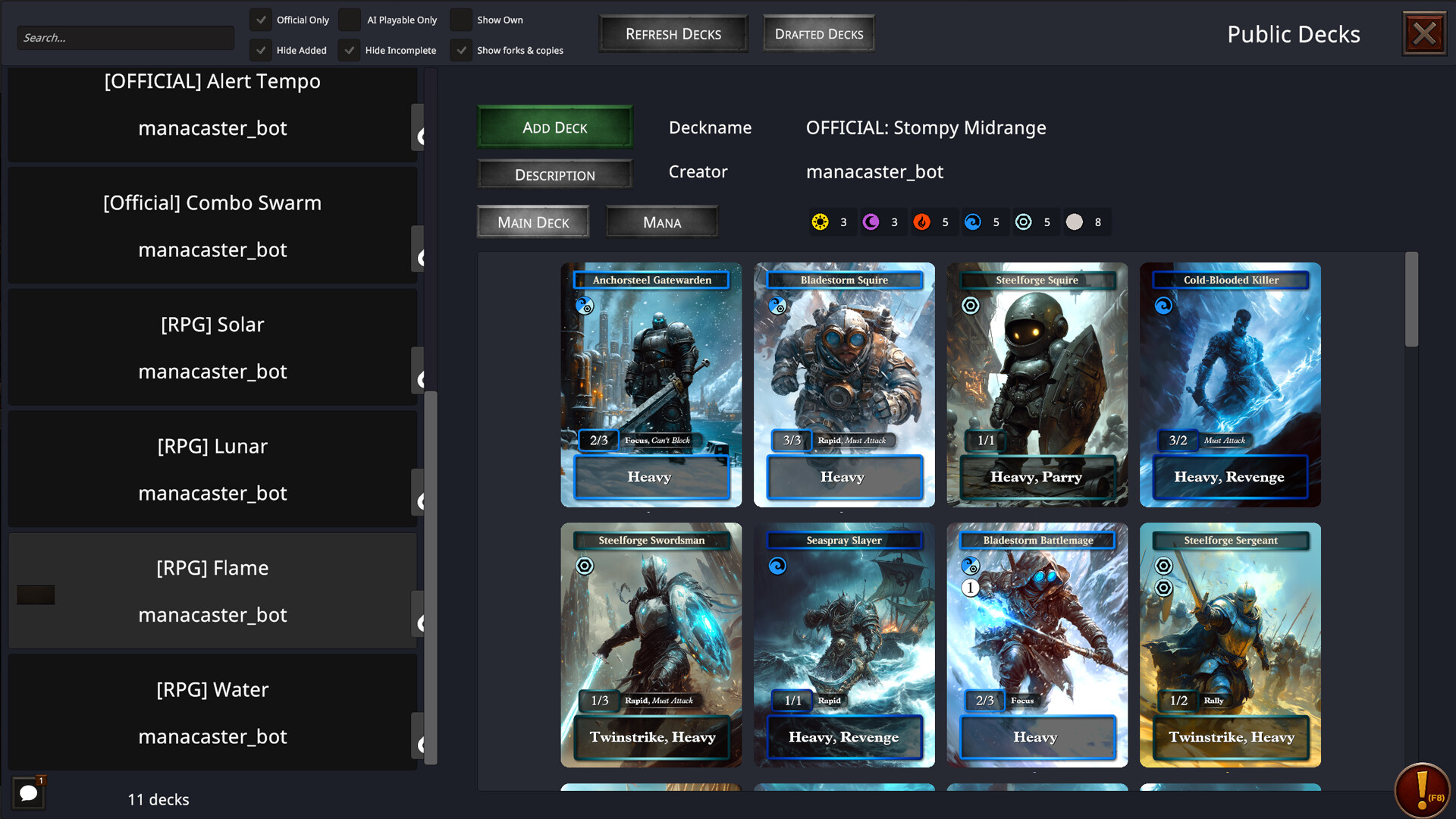Click the cost 1 icon on Bladestorm Battlemage

[971, 586]
